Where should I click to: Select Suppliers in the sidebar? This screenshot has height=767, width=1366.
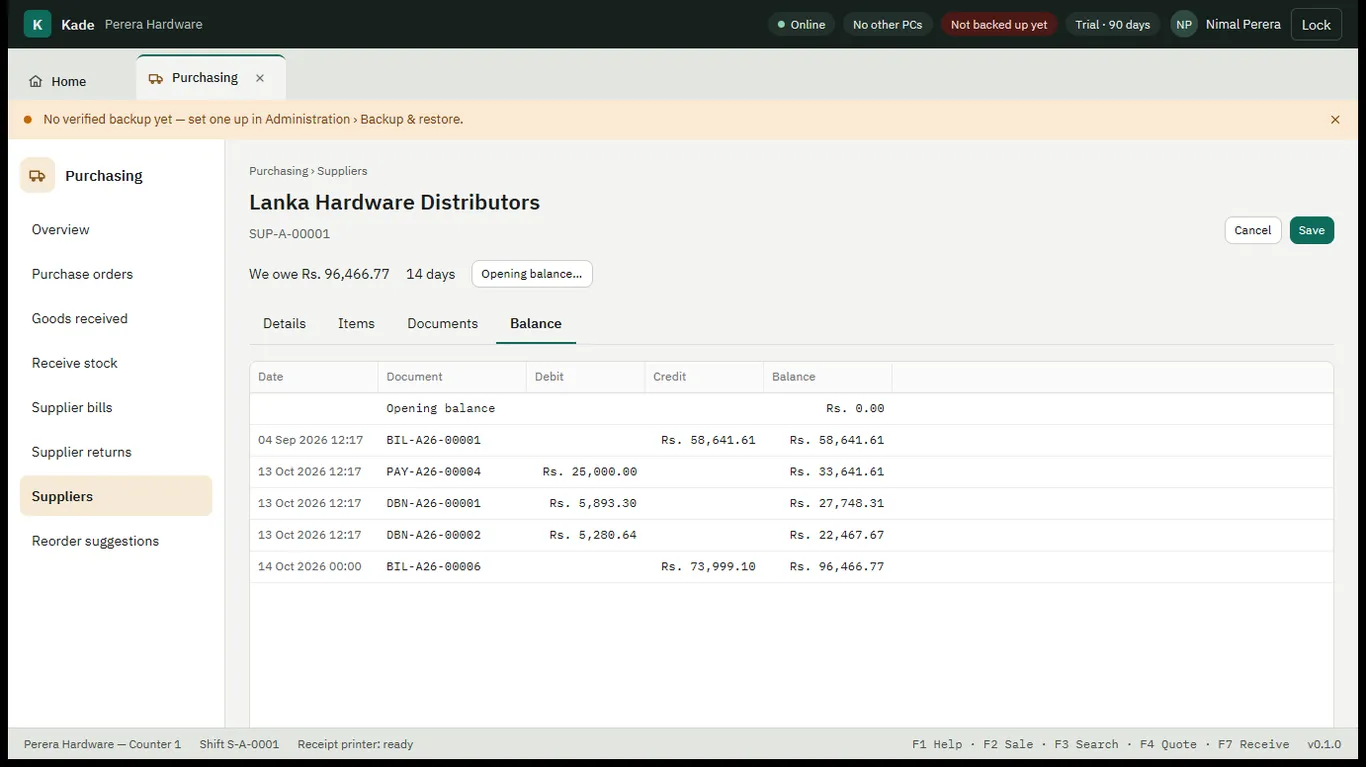pyautogui.click(x=116, y=496)
